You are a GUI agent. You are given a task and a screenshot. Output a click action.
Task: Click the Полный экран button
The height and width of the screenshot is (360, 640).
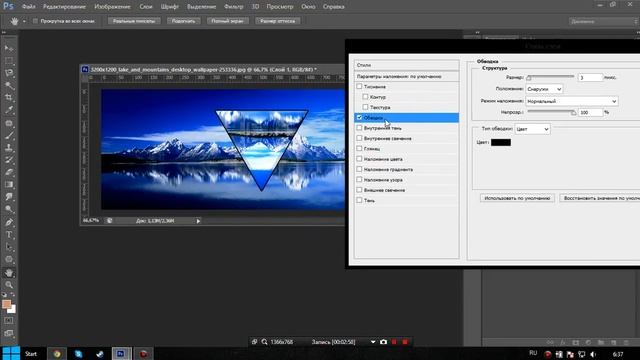[227, 21]
